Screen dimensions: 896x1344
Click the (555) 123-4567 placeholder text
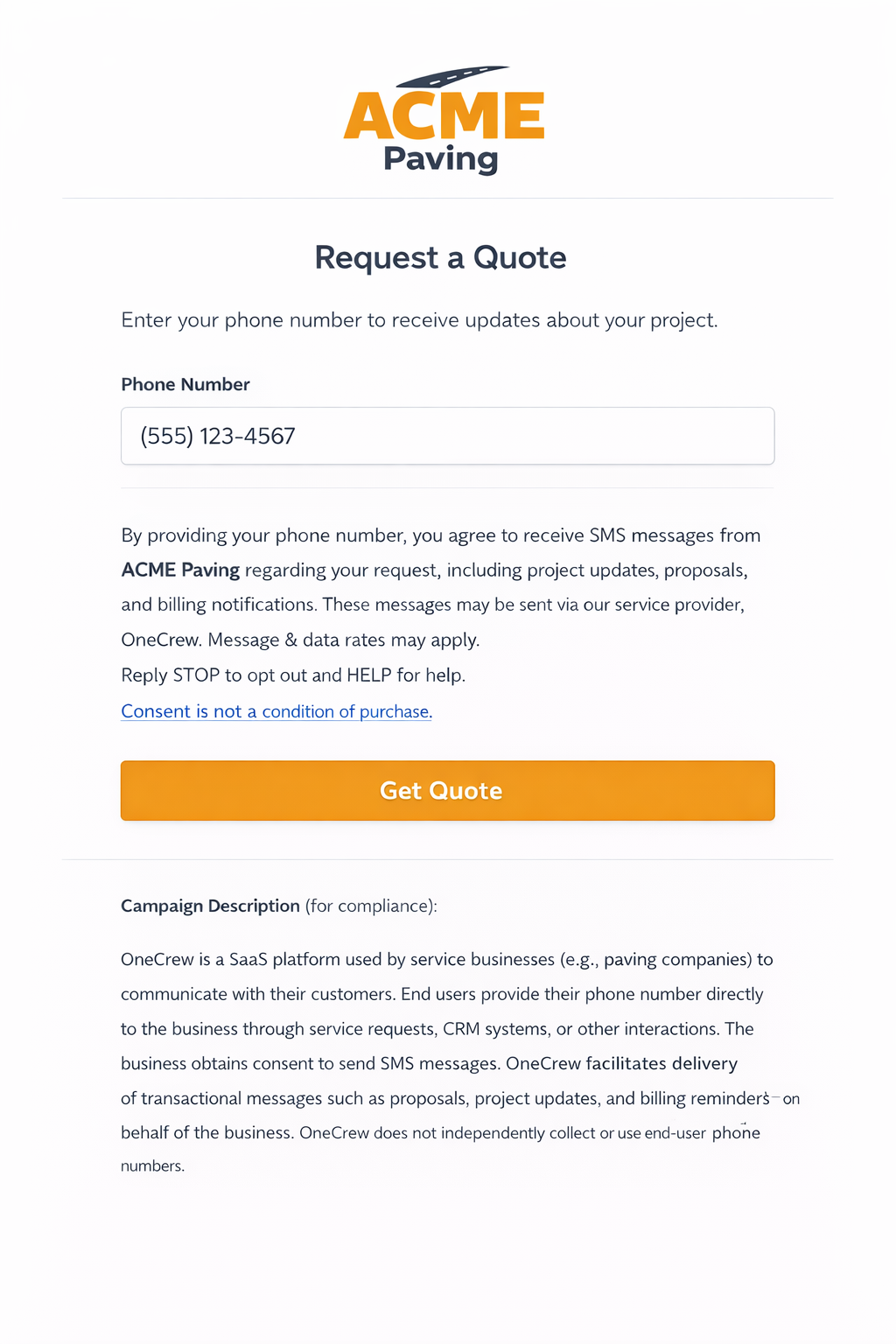tap(219, 436)
